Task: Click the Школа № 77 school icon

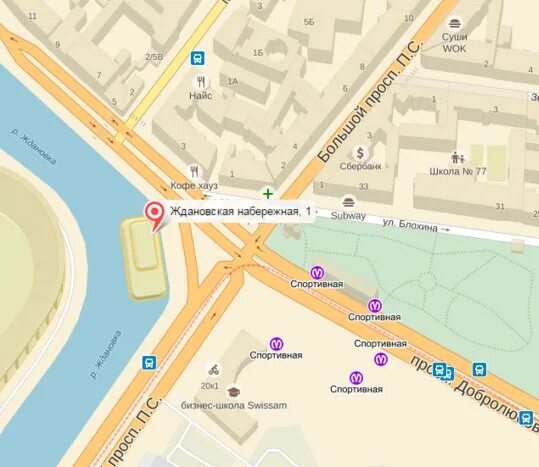Action: (458, 158)
